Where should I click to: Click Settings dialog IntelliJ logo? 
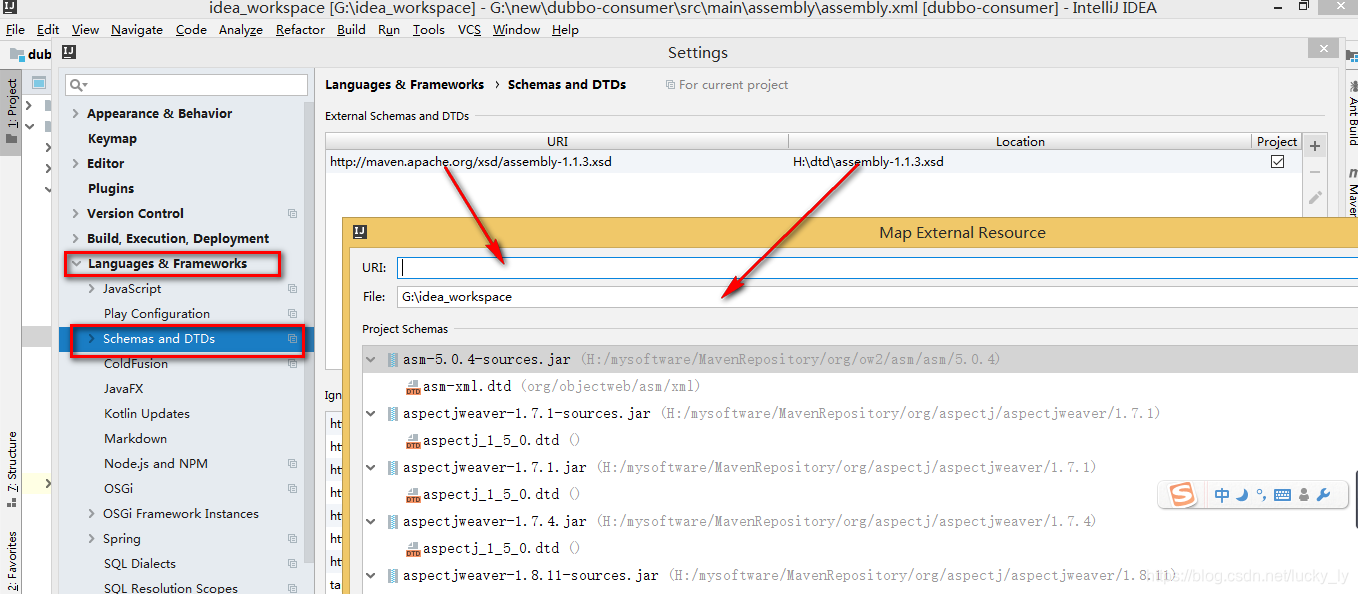pos(69,52)
